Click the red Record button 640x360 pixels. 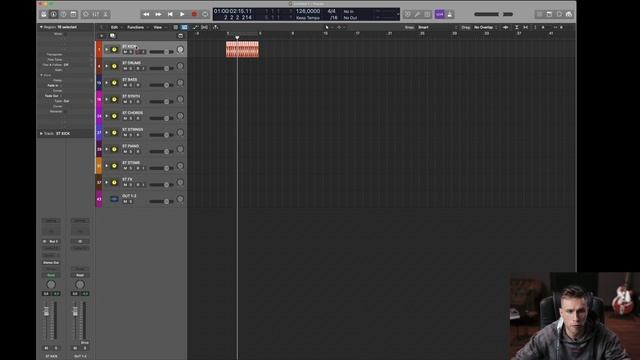194,14
